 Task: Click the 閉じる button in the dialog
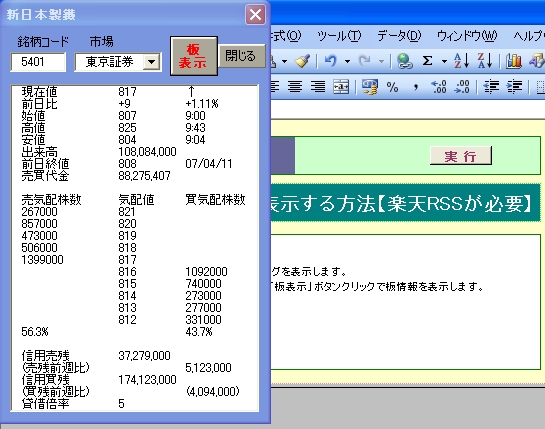[242, 56]
